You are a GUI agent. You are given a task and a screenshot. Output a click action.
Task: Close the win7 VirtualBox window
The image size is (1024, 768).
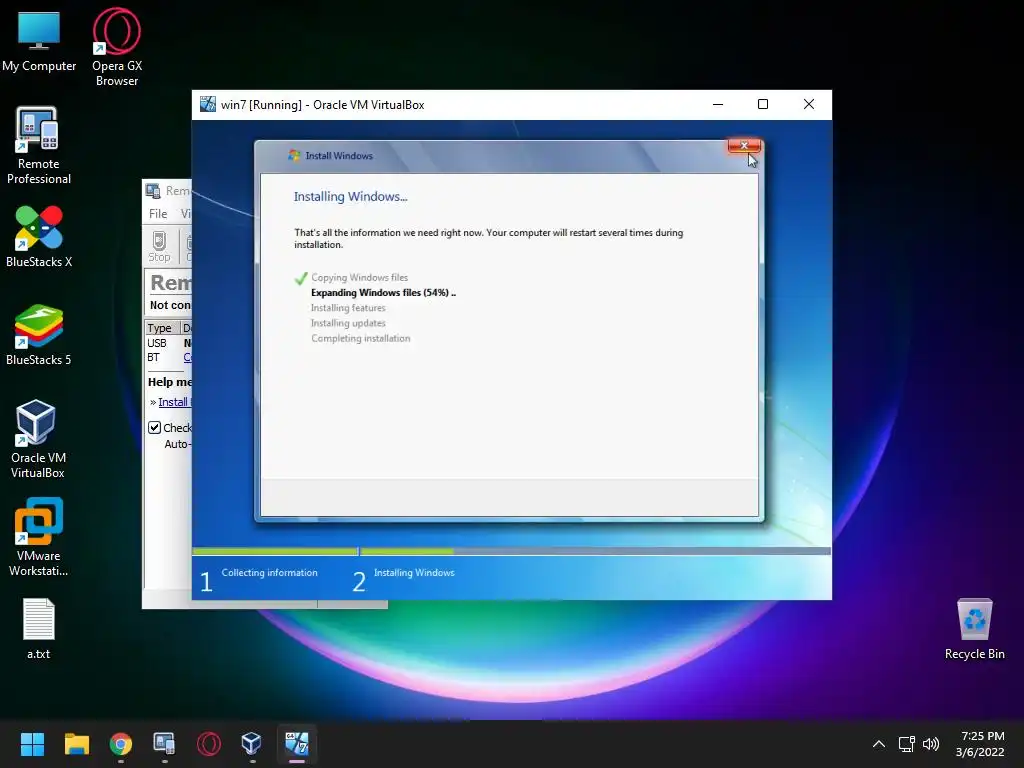808,104
